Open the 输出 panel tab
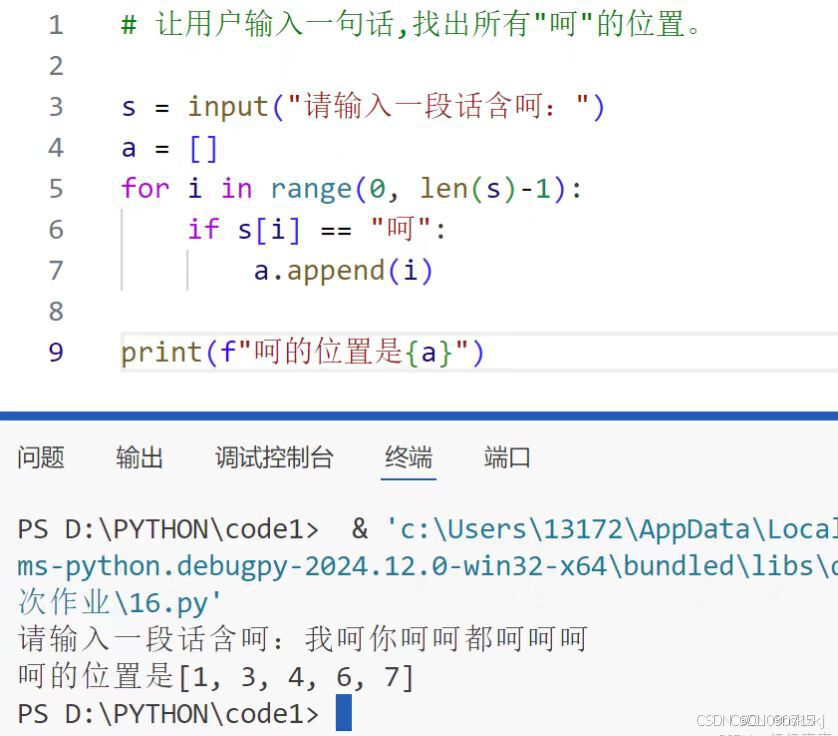 tap(139, 458)
